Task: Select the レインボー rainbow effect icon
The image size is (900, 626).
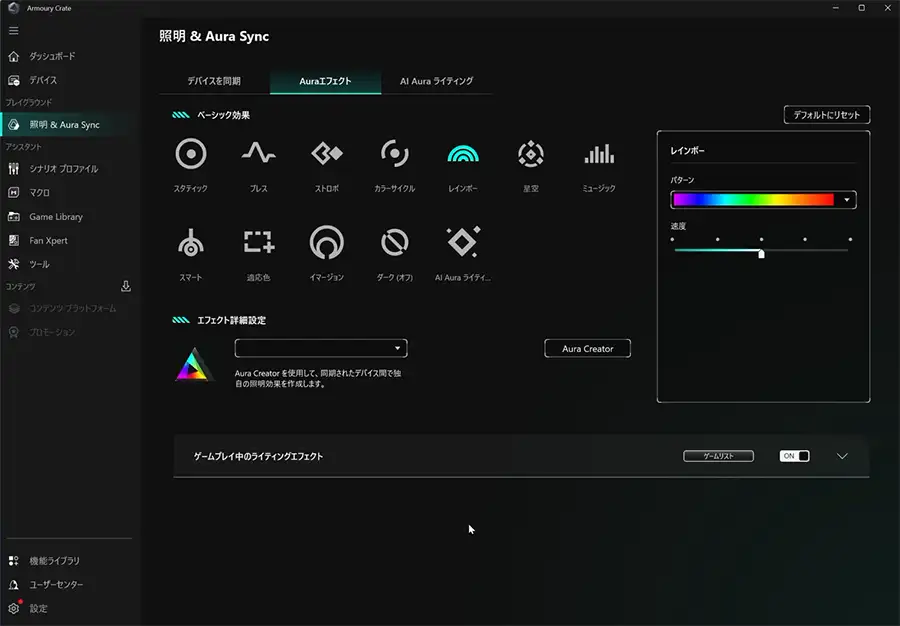Action: pos(463,154)
